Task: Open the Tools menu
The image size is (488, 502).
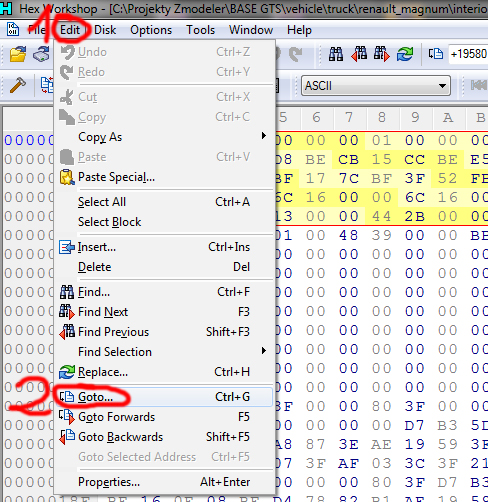Action: [200, 30]
